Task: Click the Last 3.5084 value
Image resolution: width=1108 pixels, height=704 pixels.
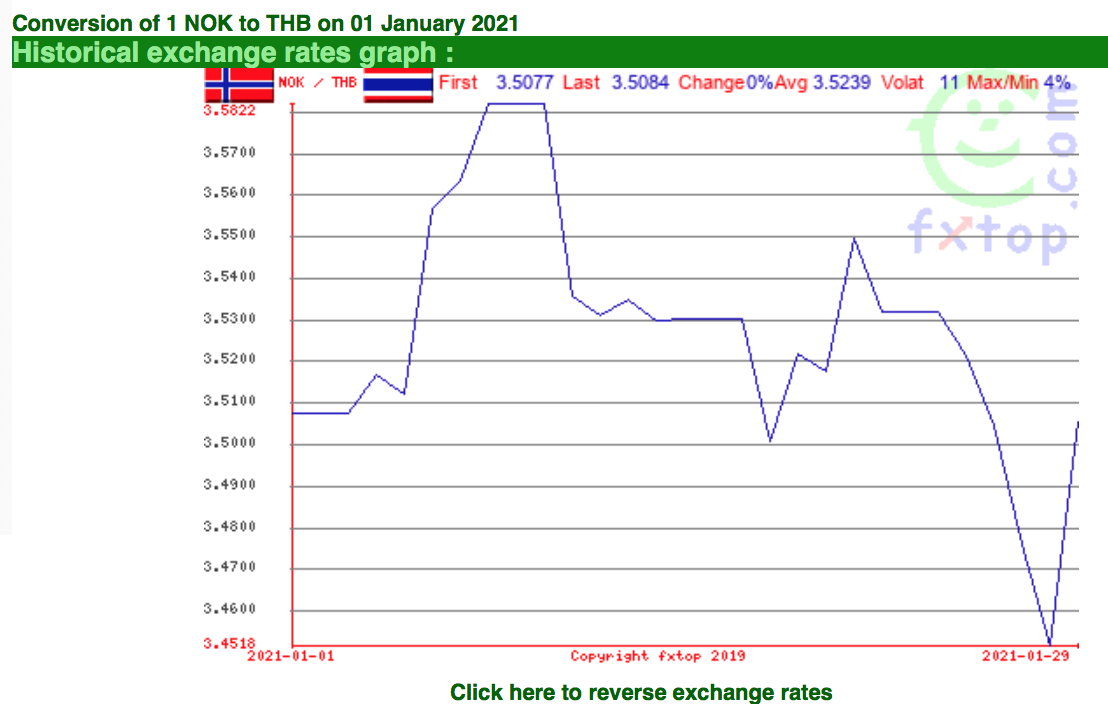Action: (x=615, y=82)
